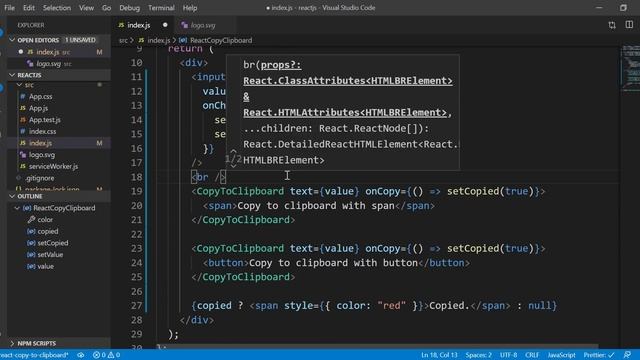This screenshot has width=640, height=360.
Task: Open errors and warnings in status bar
Action: 106,355
